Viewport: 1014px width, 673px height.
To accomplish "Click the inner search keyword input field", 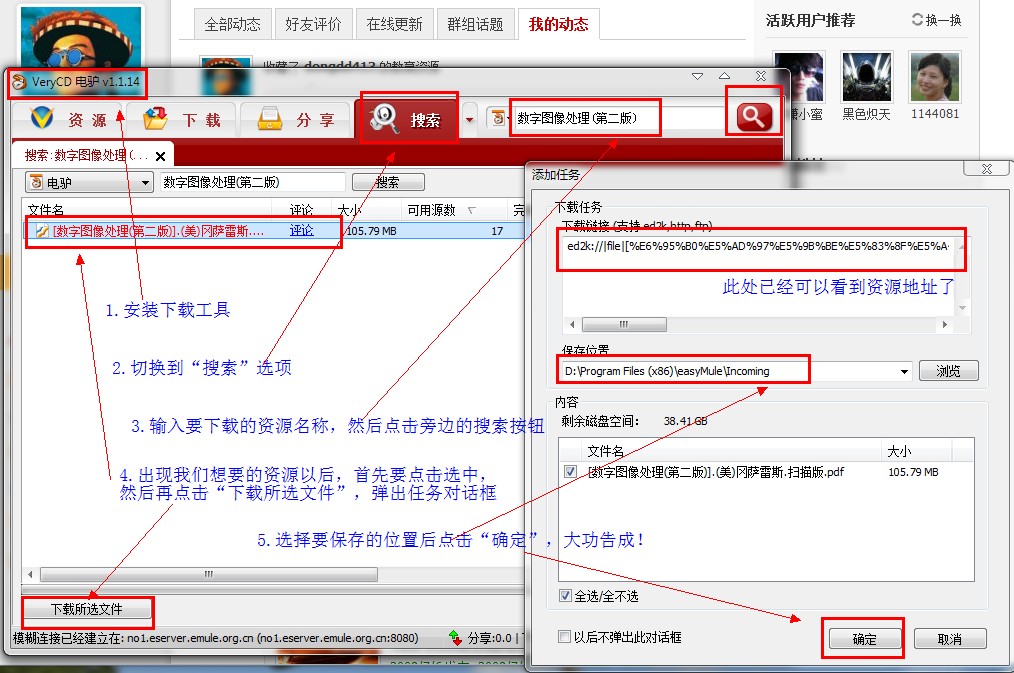I will coord(252,182).
